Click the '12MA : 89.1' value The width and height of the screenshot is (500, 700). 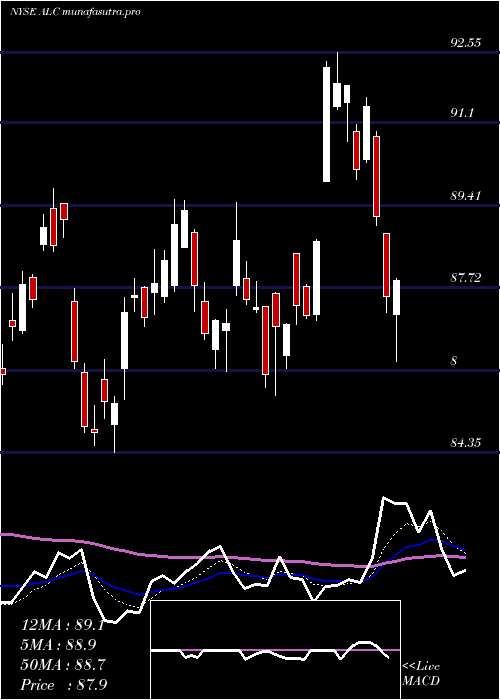pyautogui.click(x=62, y=625)
